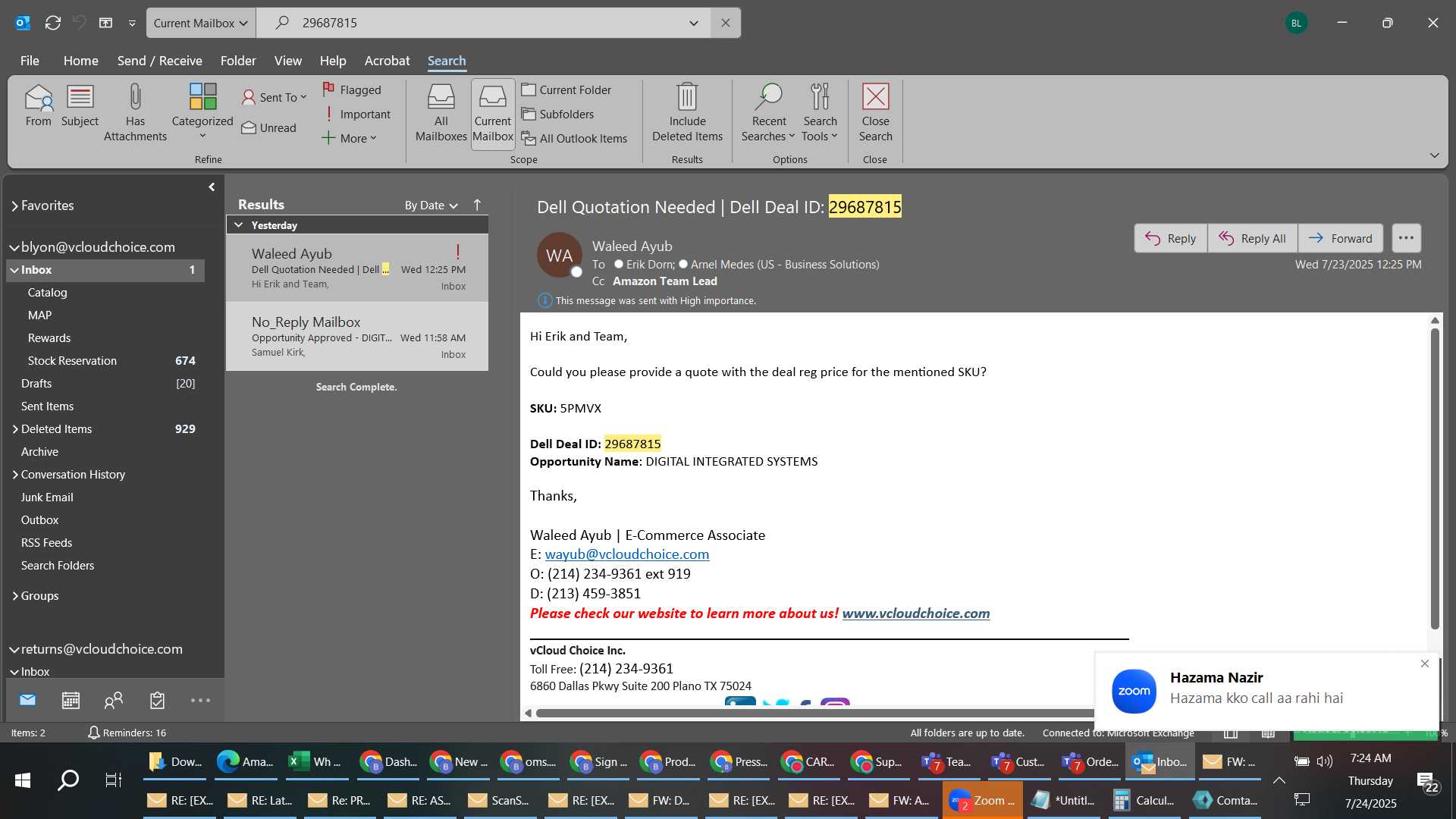Open Current Mailbox scope dropdown
This screenshot has height=819, width=1456.
pyautogui.click(x=201, y=23)
